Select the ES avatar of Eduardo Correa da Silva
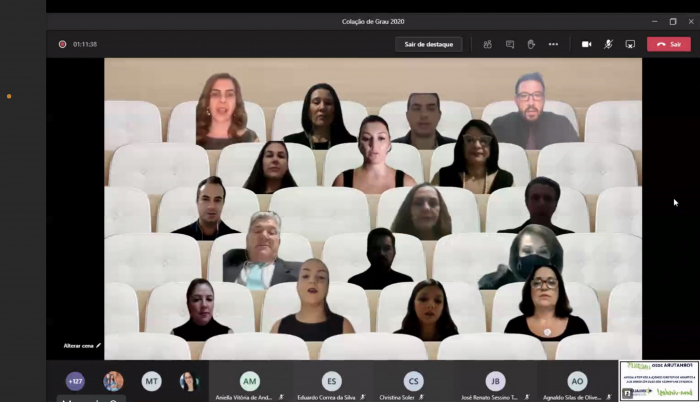The width and height of the screenshot is (700, 402). (x=332, y=381)
